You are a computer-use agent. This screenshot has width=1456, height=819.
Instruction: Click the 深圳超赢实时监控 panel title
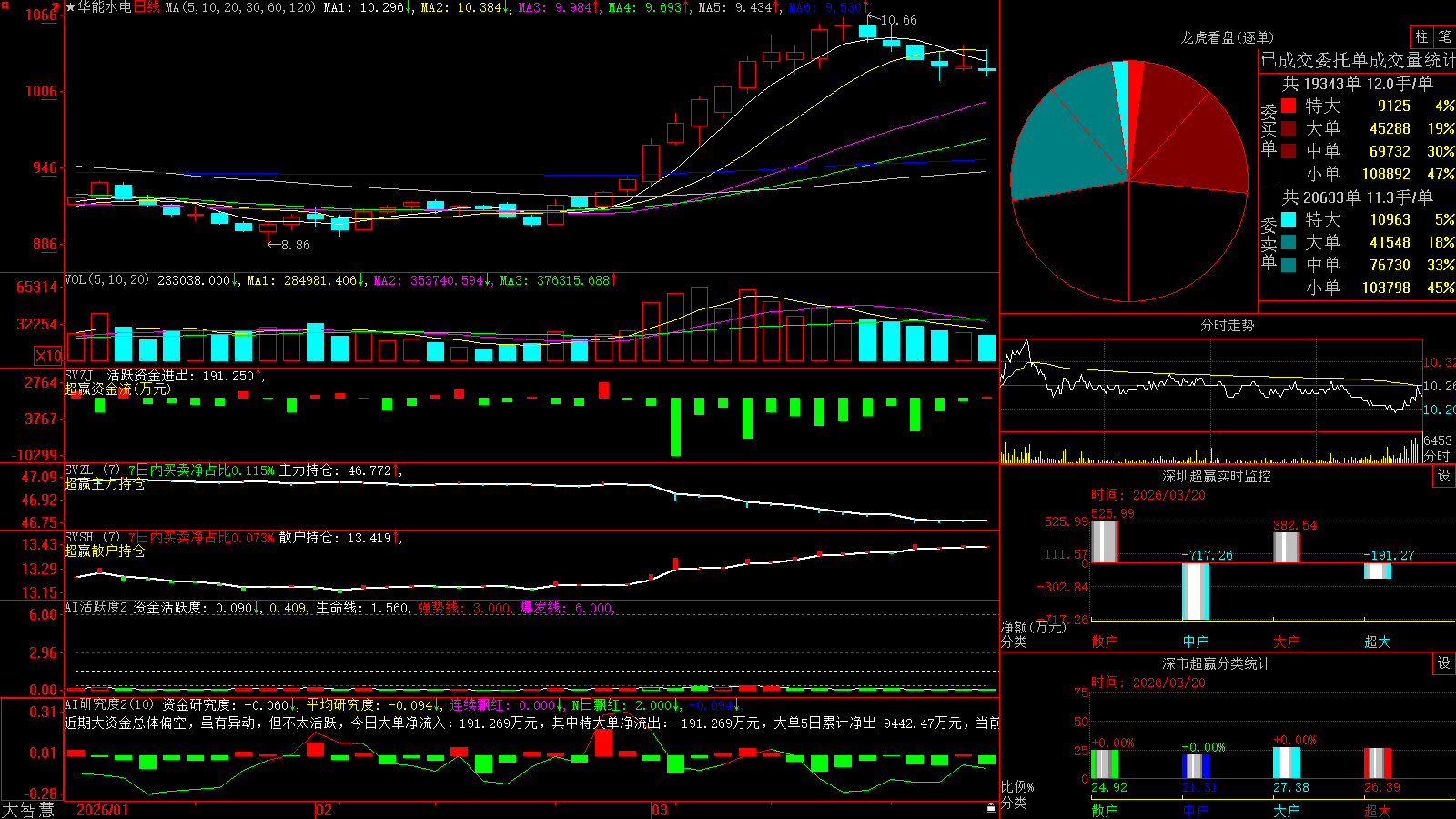tap(1216, 476)
